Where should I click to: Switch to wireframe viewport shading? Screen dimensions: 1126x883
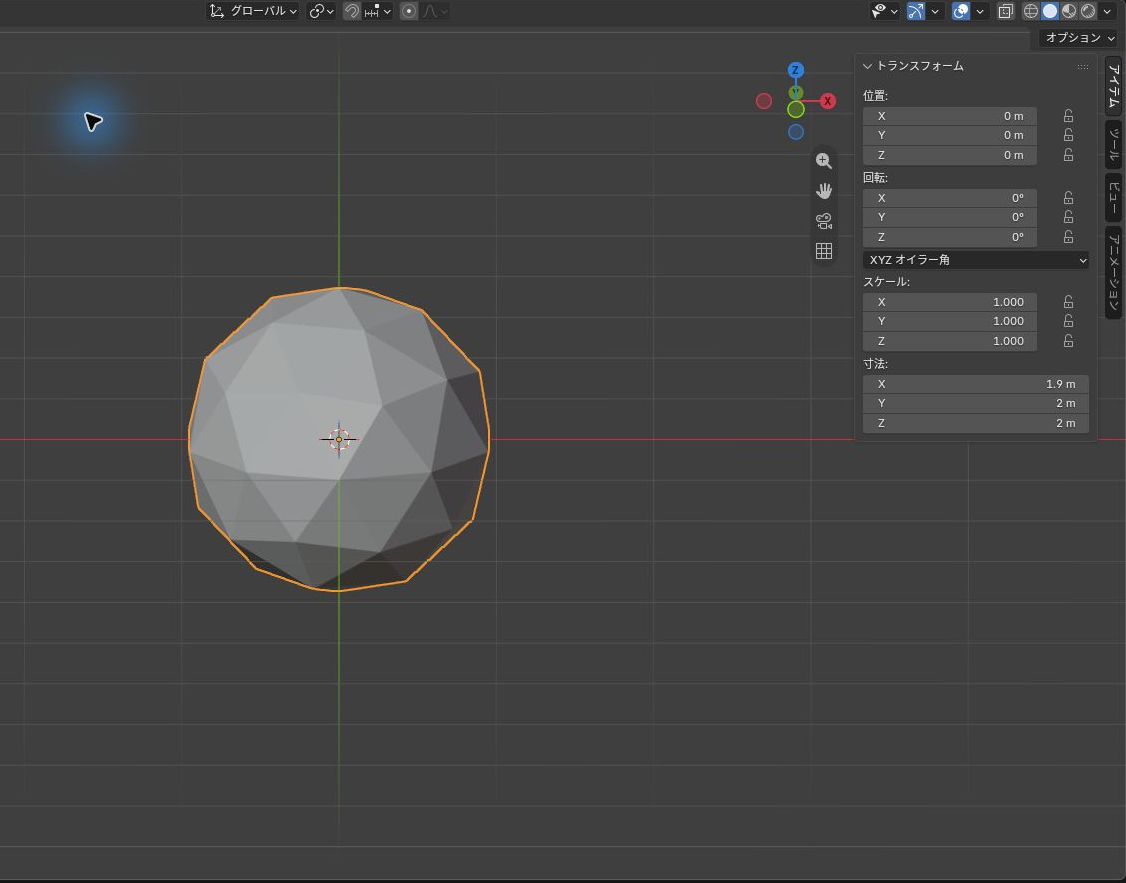coord(1030,11)
